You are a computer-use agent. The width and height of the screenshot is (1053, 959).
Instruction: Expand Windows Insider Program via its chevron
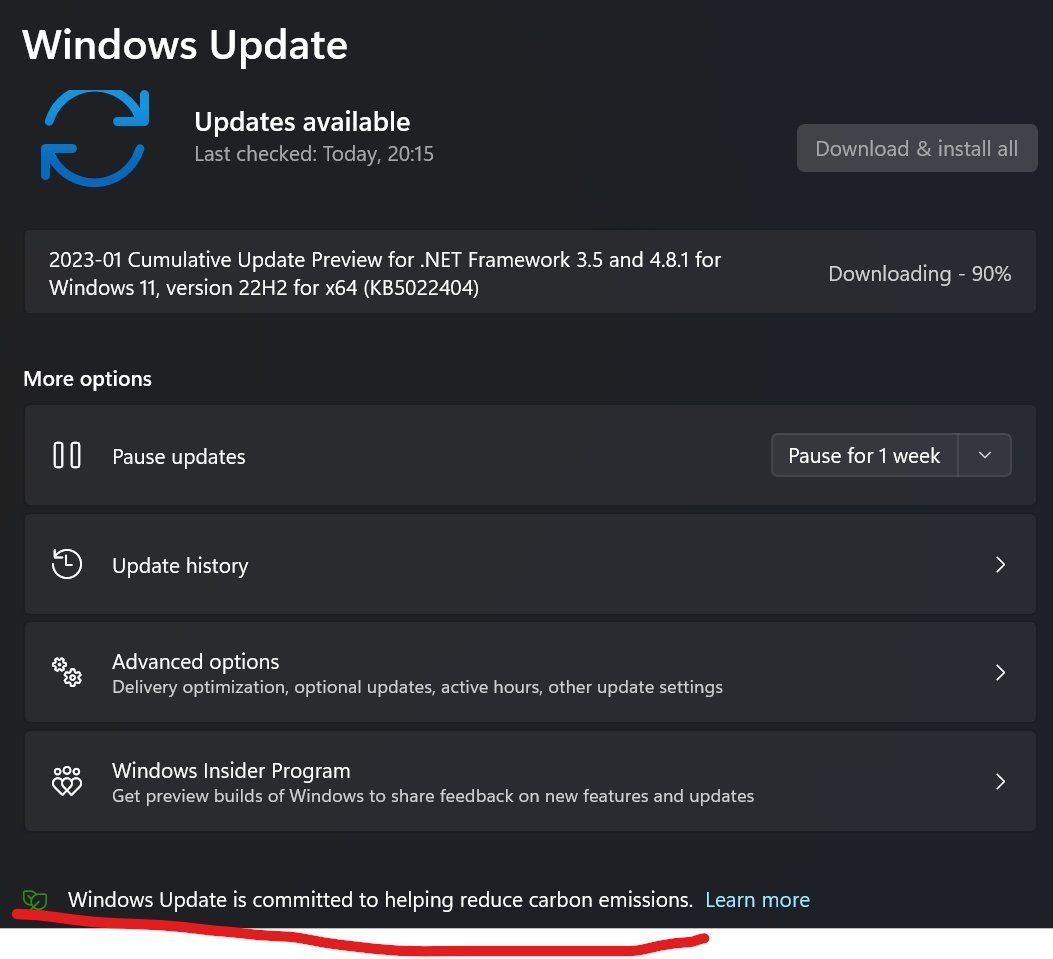[1000, 781]
